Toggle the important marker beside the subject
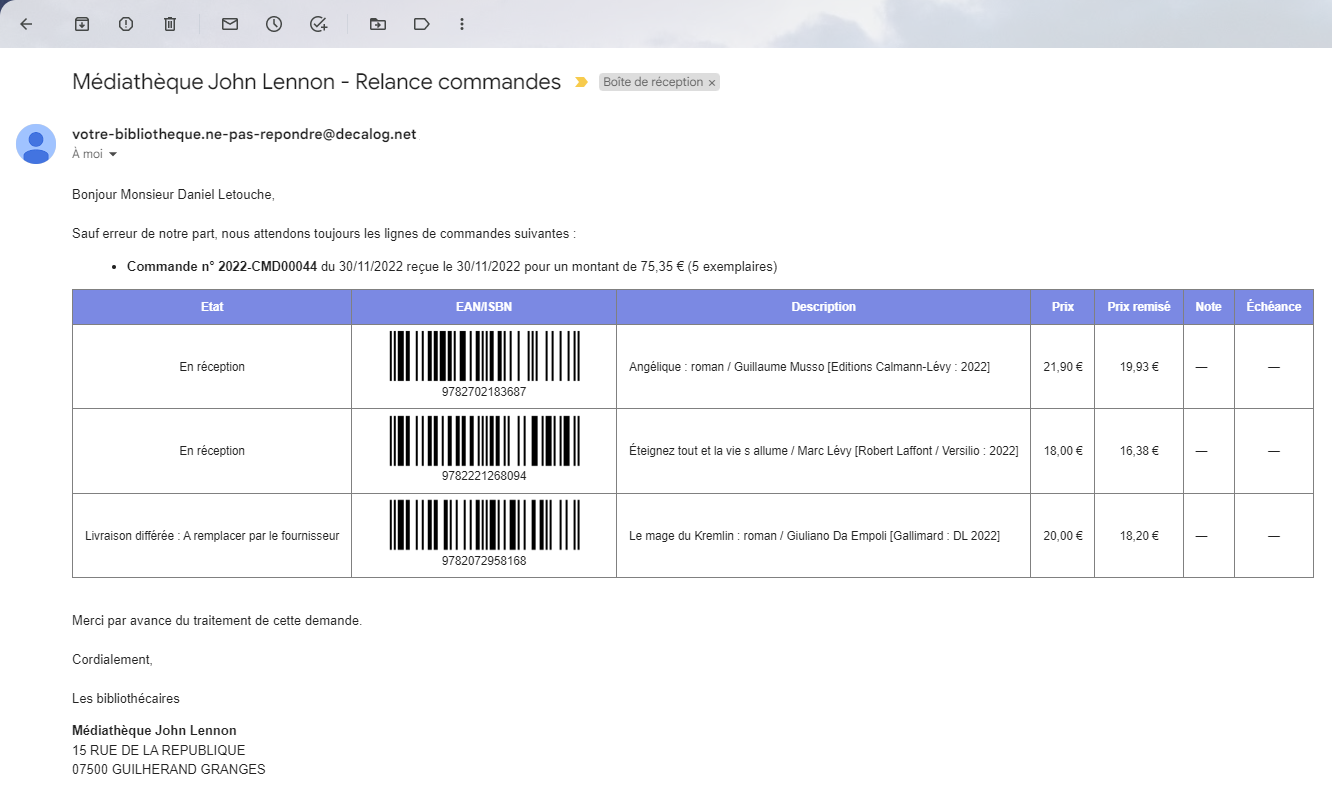Viewport: 1332px width, 790px height. 581,84
